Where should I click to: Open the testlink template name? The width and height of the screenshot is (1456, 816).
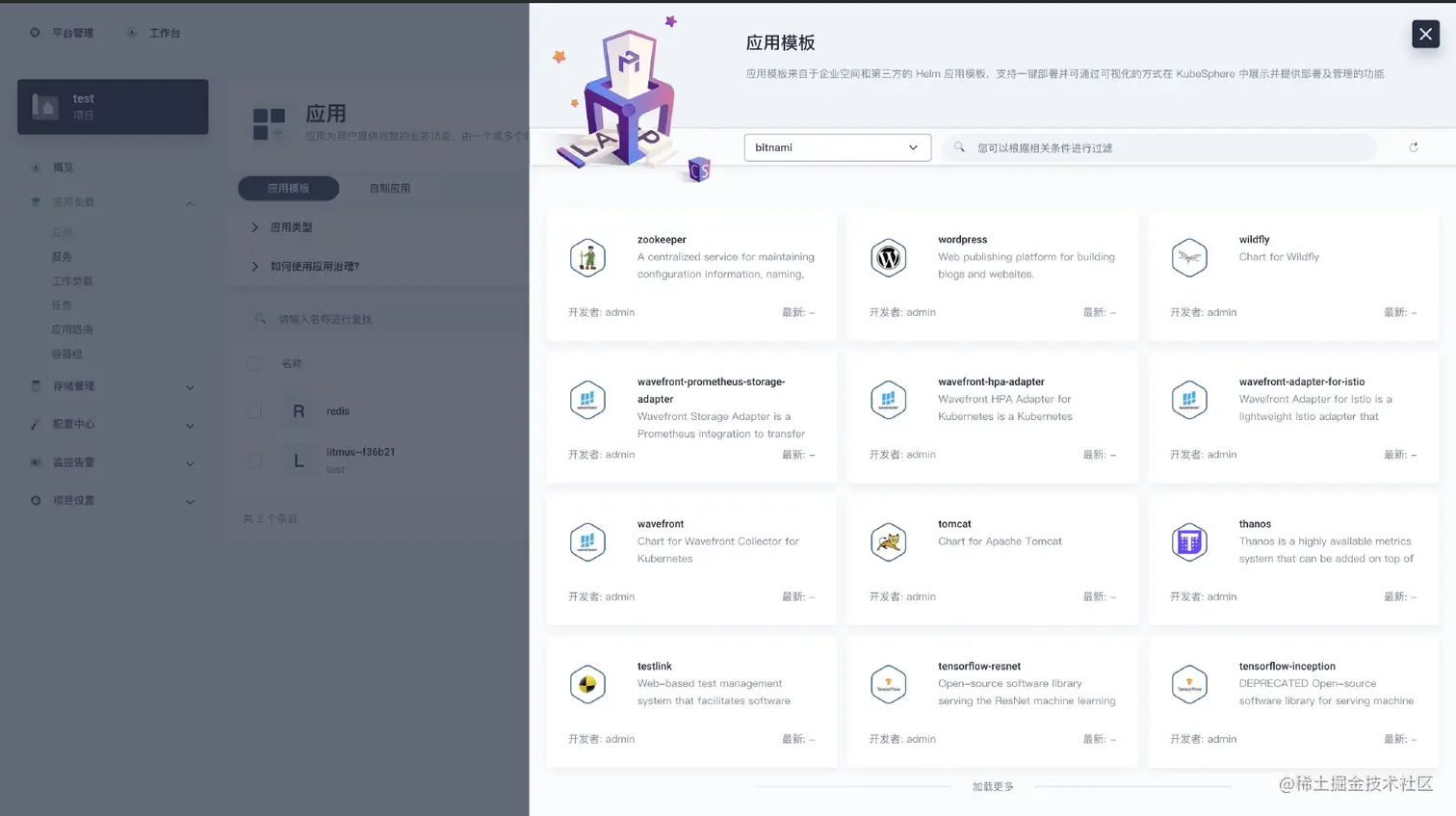[655, 667]
